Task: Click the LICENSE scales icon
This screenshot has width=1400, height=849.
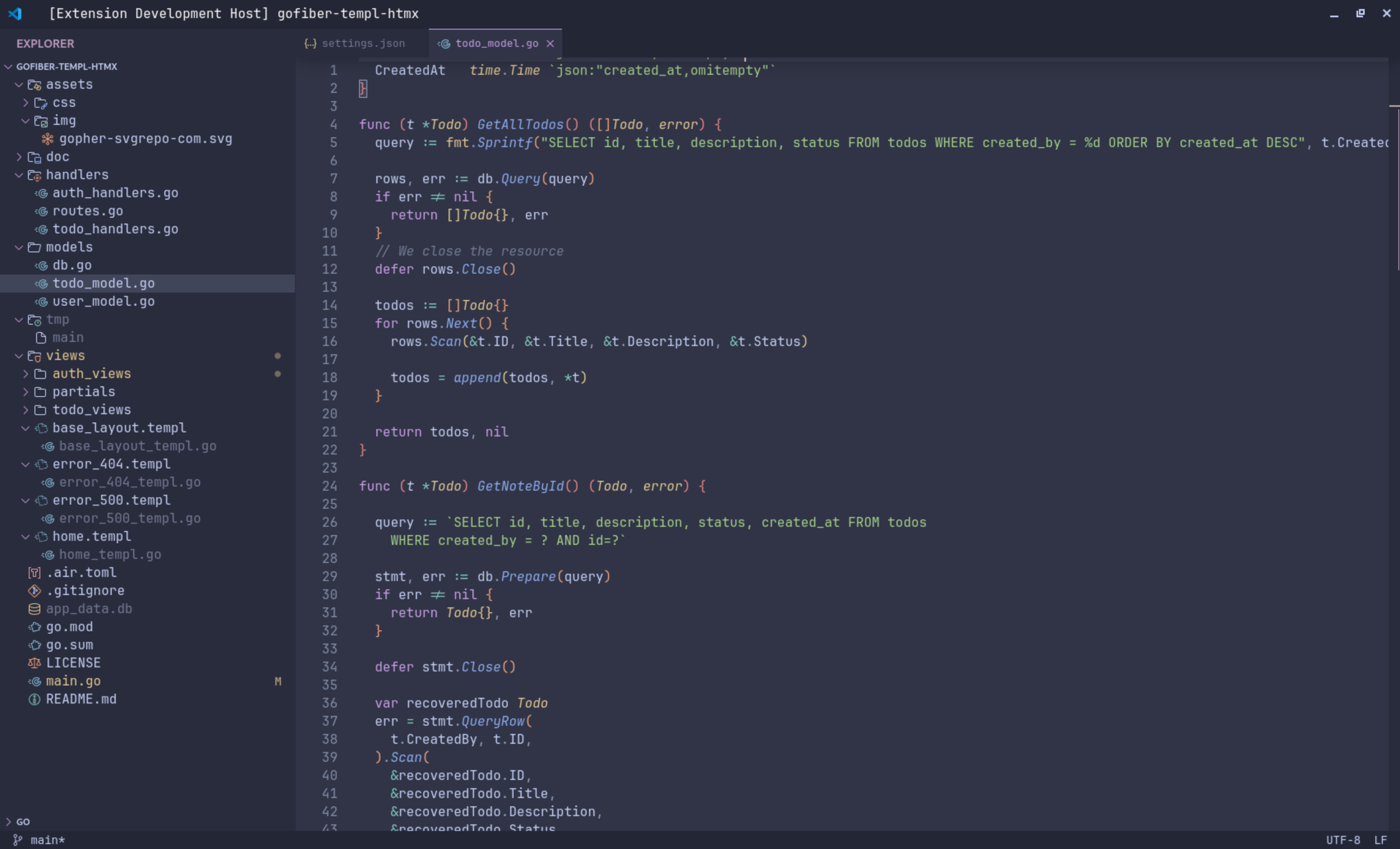Action: tap(34, 663)
